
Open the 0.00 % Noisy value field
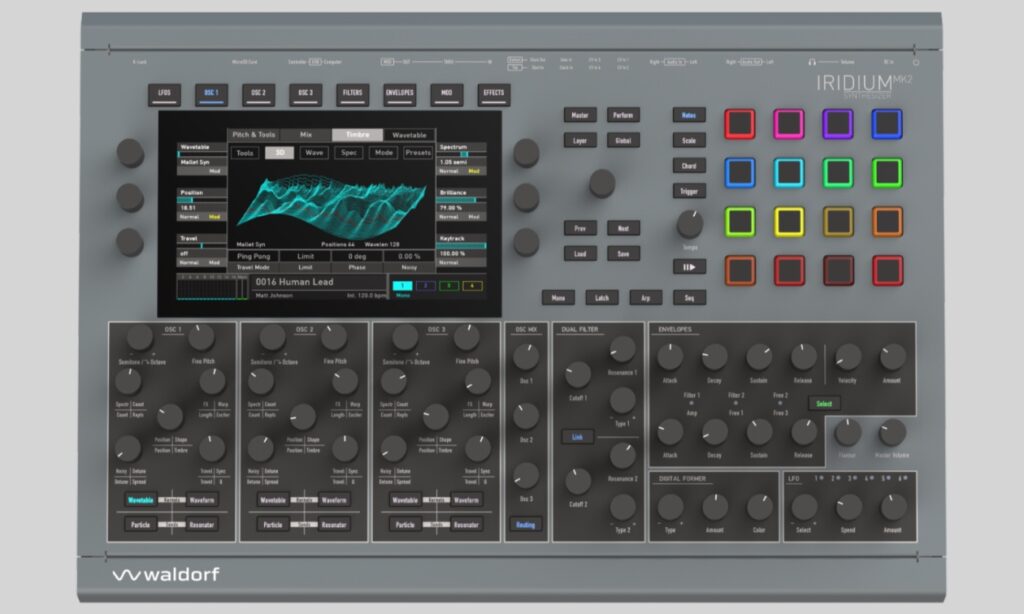[x=409, y=256]
